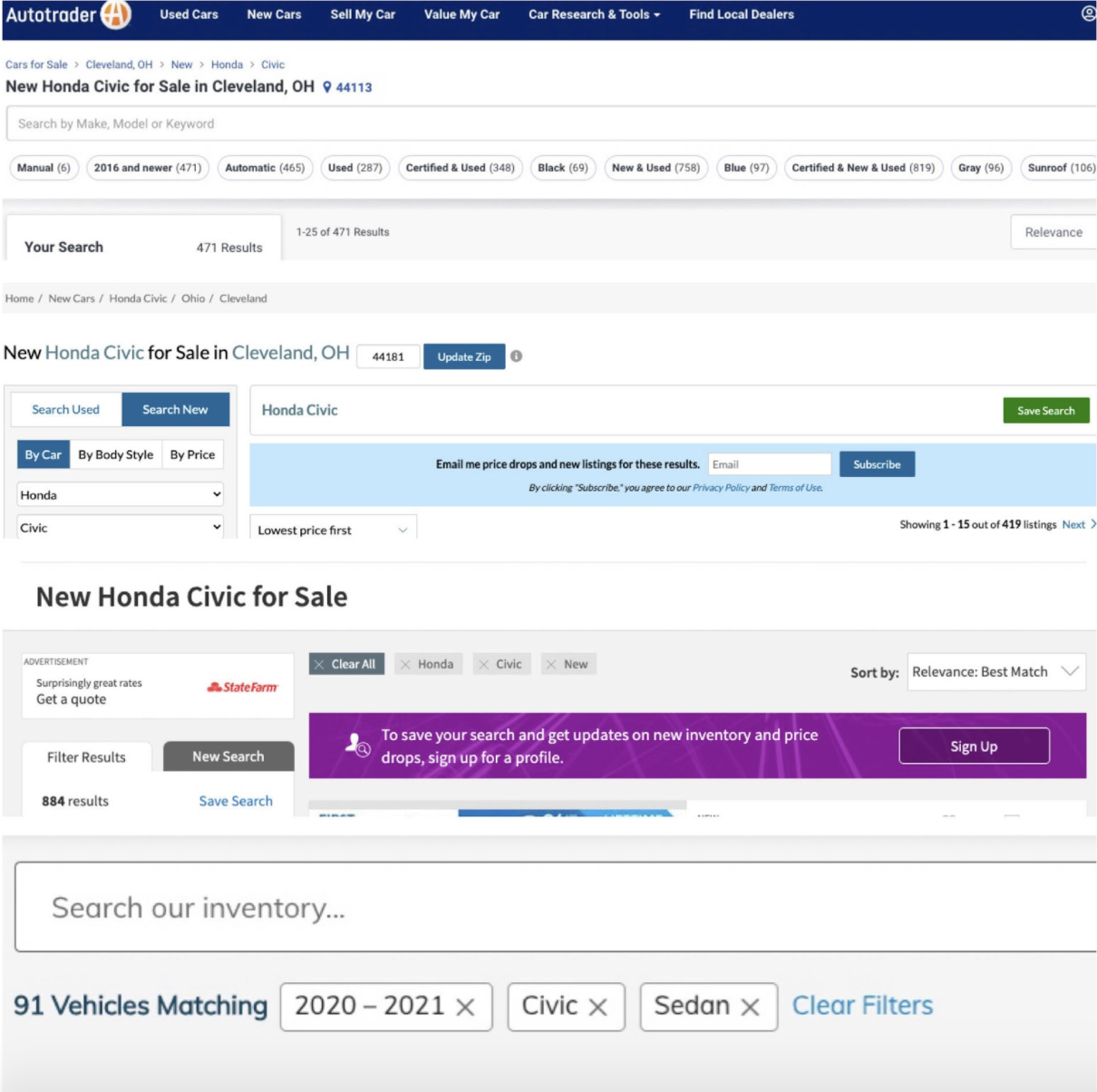The height and width of the screenshot is (1092, 1097).
Task: Remove the 2020 – 2021 year filter X
Action: click(x=465, y=1007)
